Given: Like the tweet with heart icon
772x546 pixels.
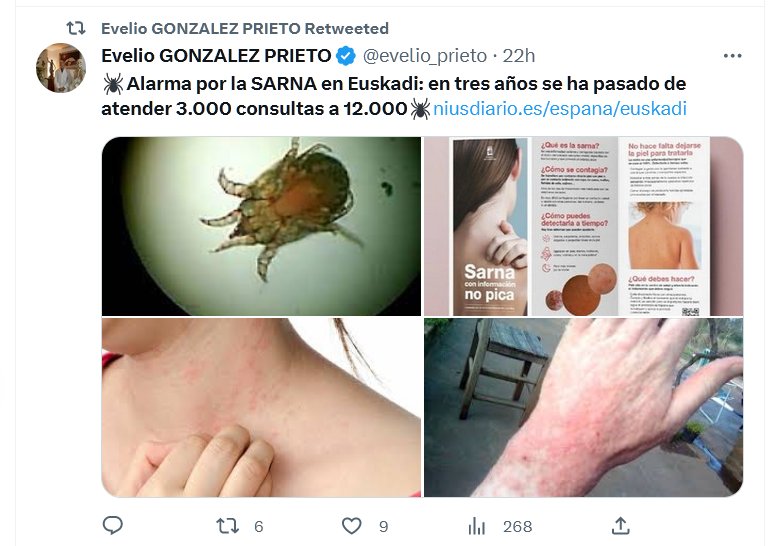Looking at the screenshot, I should click(352, 526).
